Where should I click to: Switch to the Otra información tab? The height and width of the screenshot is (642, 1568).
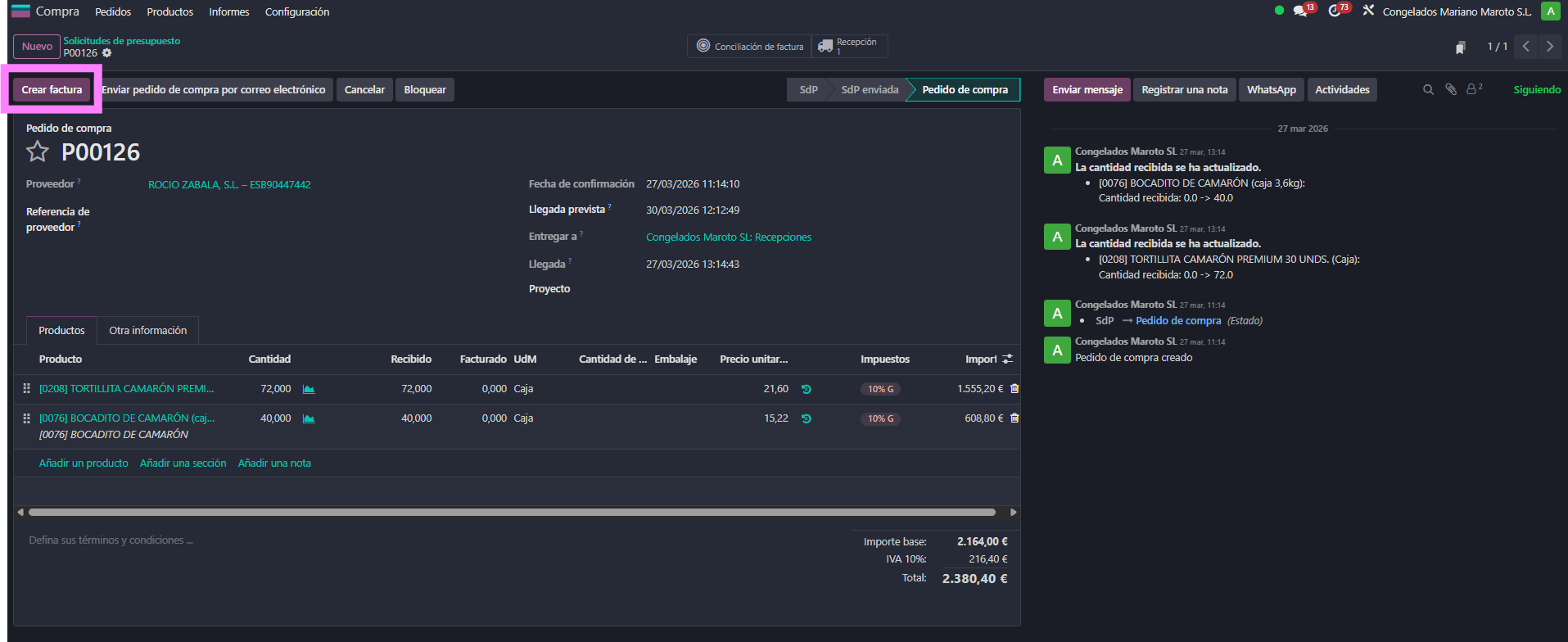click(x=147, y=331)
